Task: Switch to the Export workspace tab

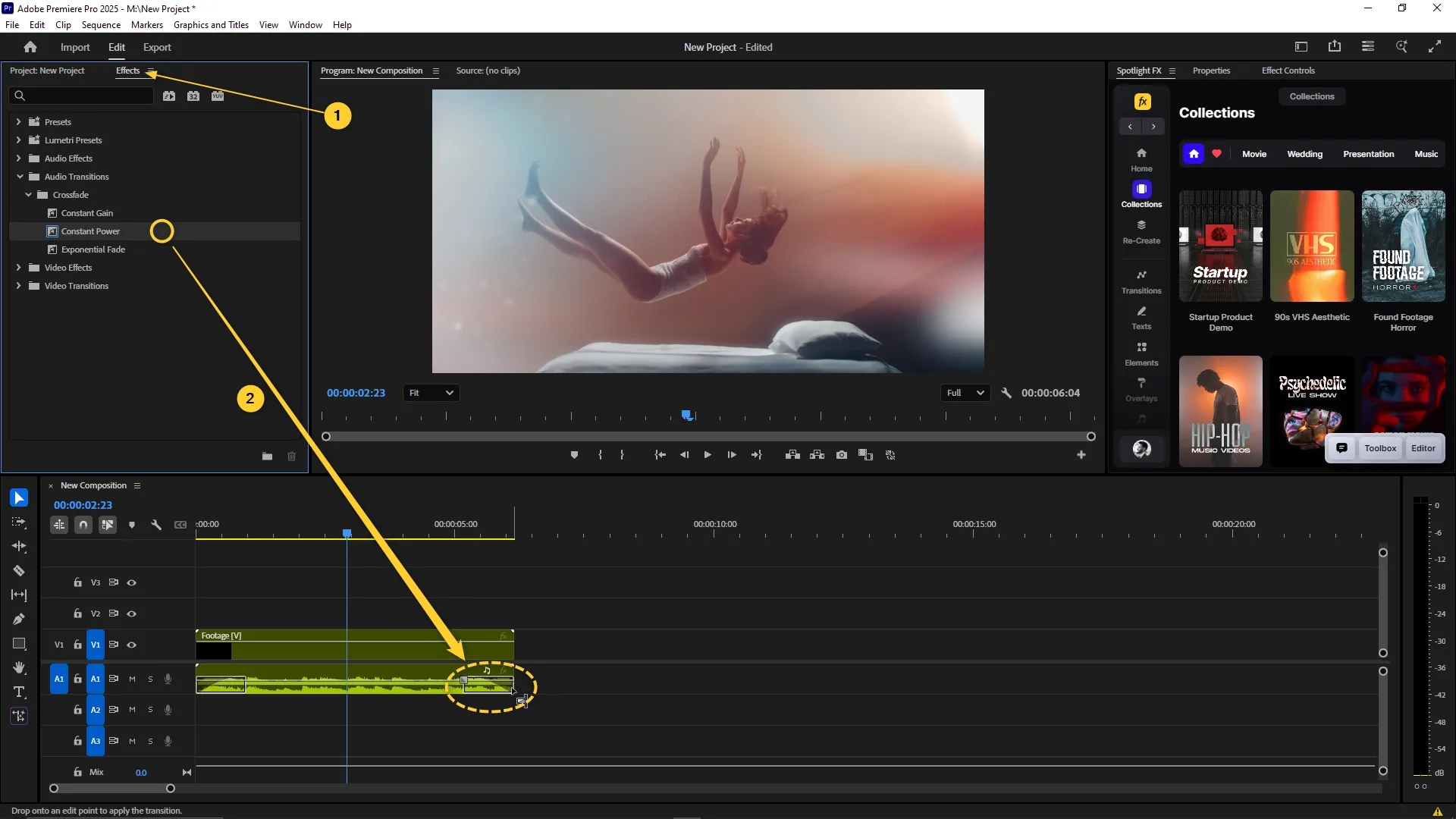Action: [x=157, y=47]
